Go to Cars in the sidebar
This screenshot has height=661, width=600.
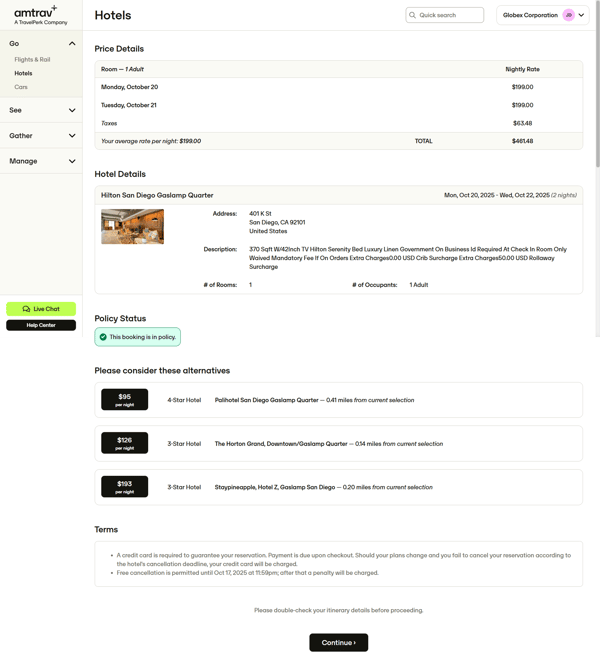21,87
